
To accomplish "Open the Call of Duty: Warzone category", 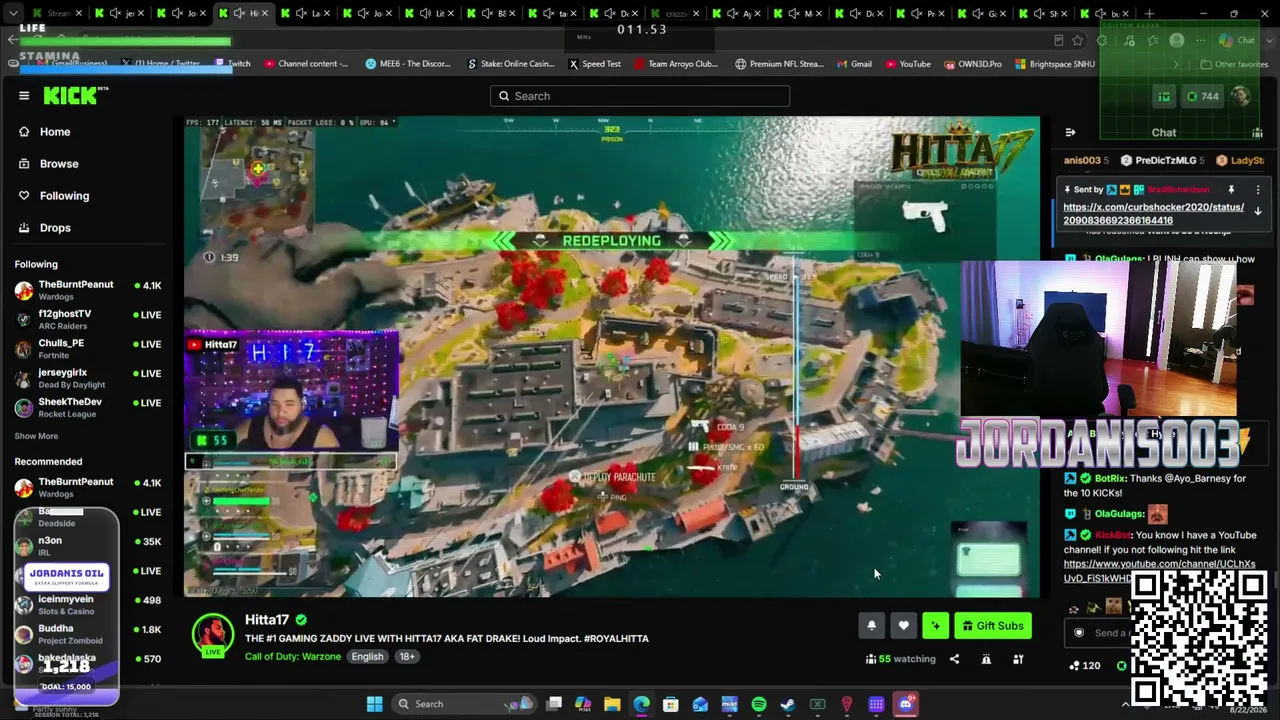I will point(293,657).
